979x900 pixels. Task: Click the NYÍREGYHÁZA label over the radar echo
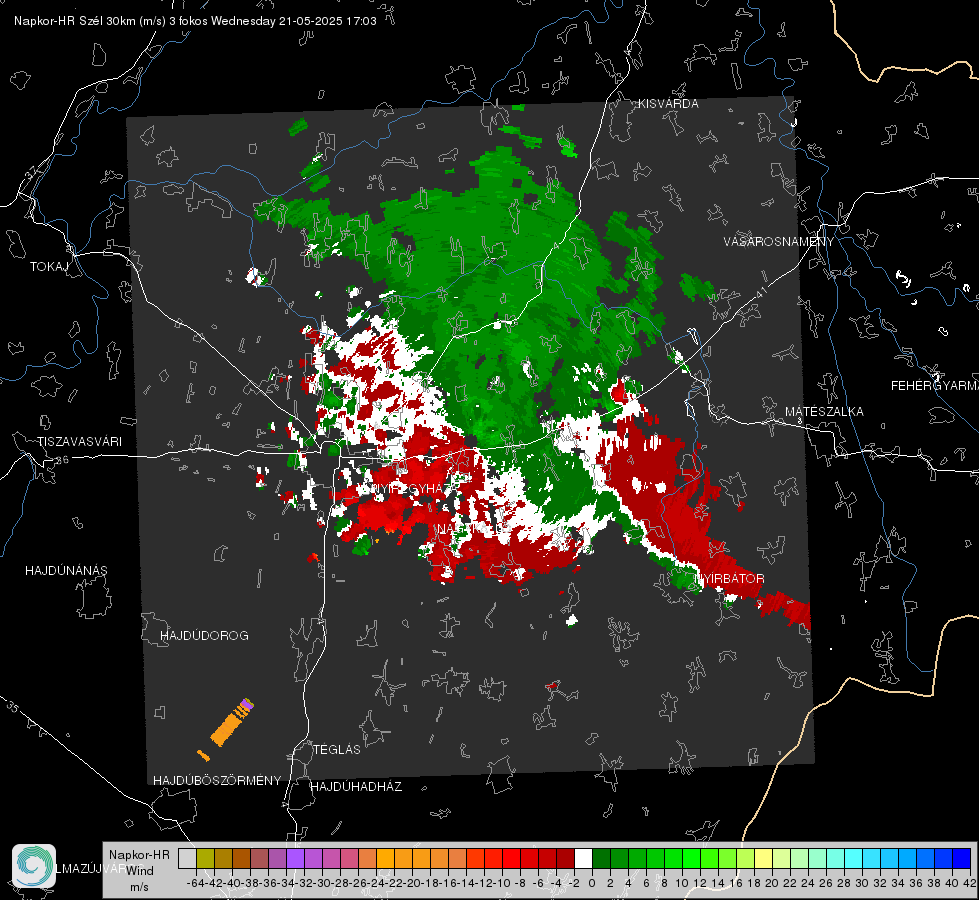click(413, 488)
